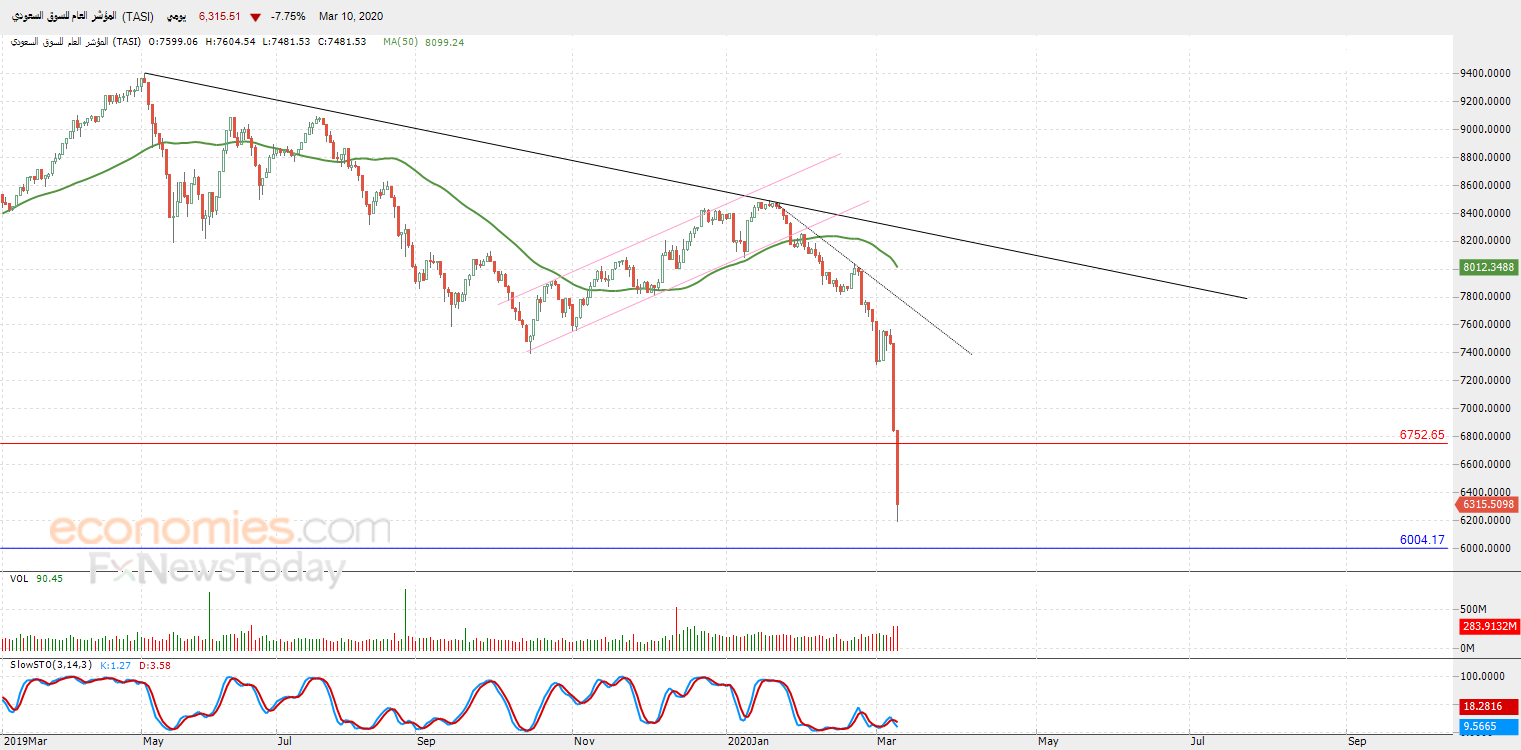Click the 8600.000 price axis label
The image size is (1521, 750).
click(x=1485, y=185)
